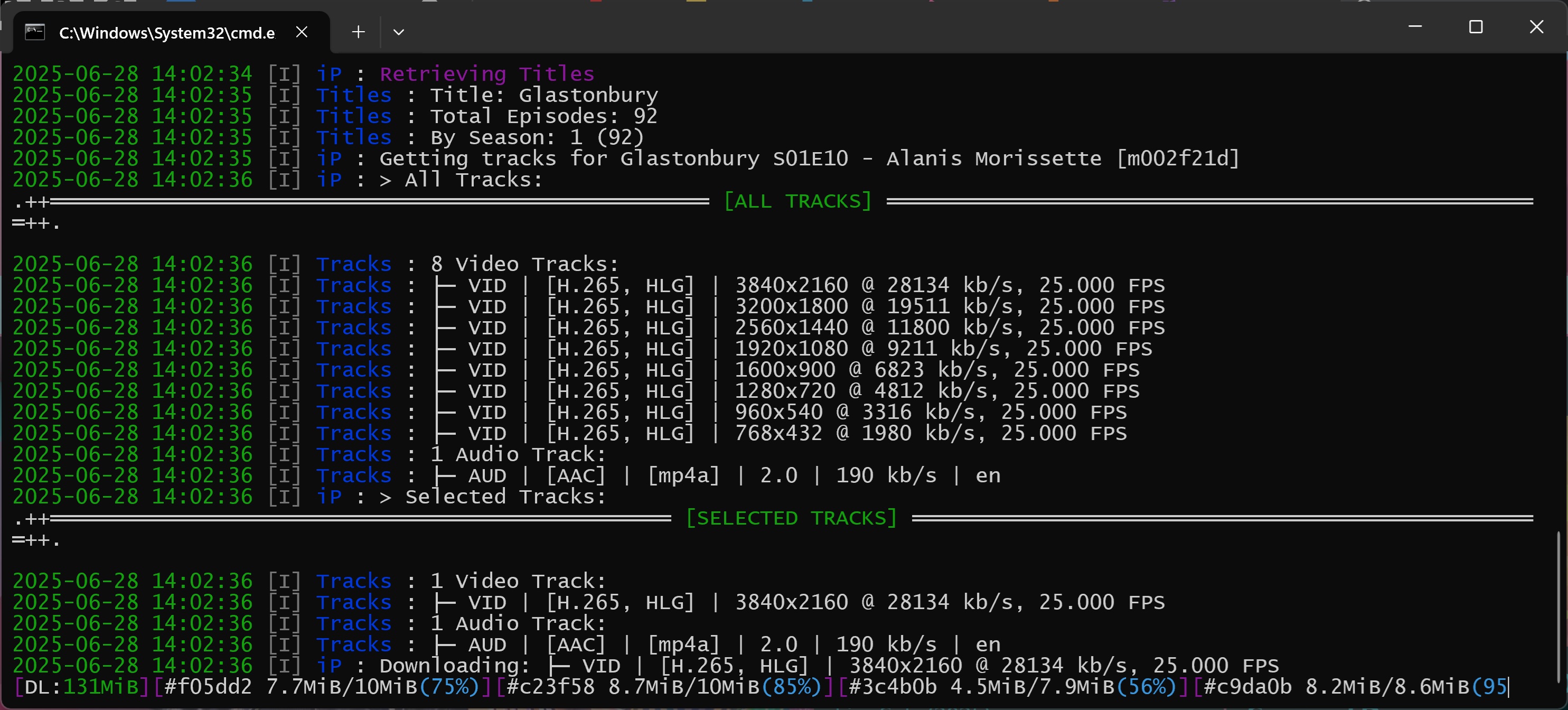Select the C:\Windows\System32\cmd.exe tab
This screenshot has height=710, width=1568.
[x=166, y=33]
